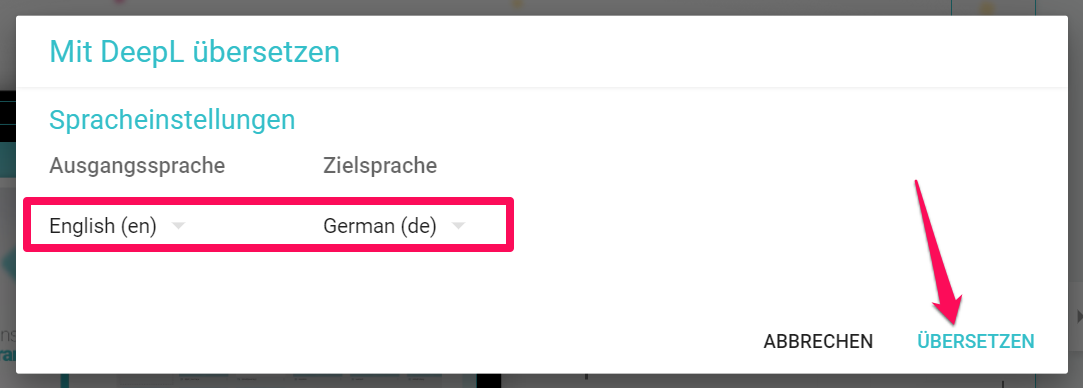Click the Spracheinstellungen section heading
The width and height of the screenshot is (1083, 388).
point(172,120)
